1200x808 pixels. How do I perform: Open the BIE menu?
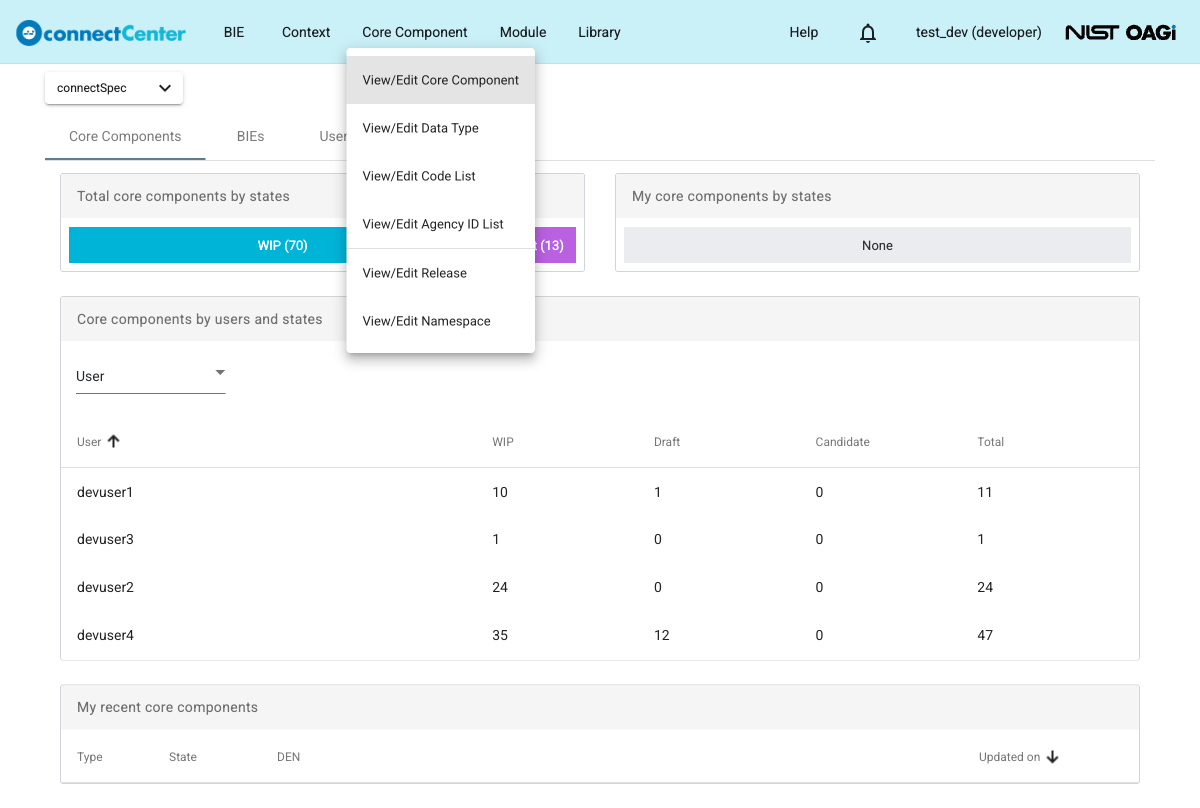(x=234, y=32)
